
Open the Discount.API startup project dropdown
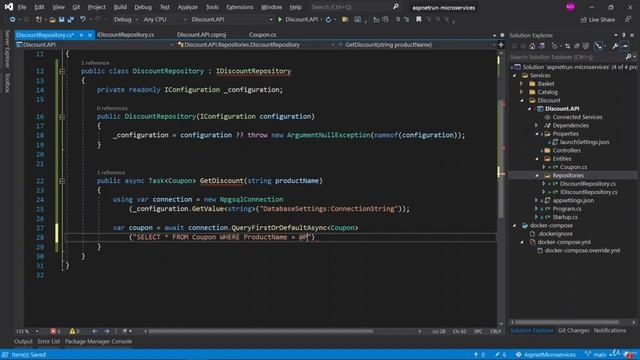(231, 19)
